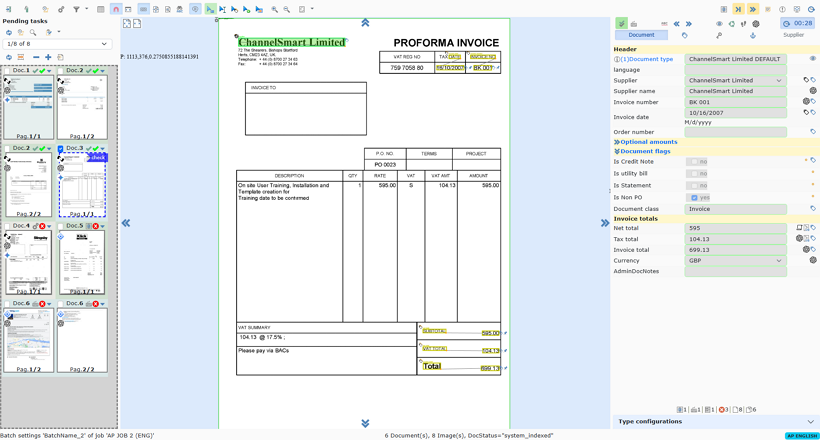
Task: Click the refresh icon under Pending tasks
Action: (8, 32)
